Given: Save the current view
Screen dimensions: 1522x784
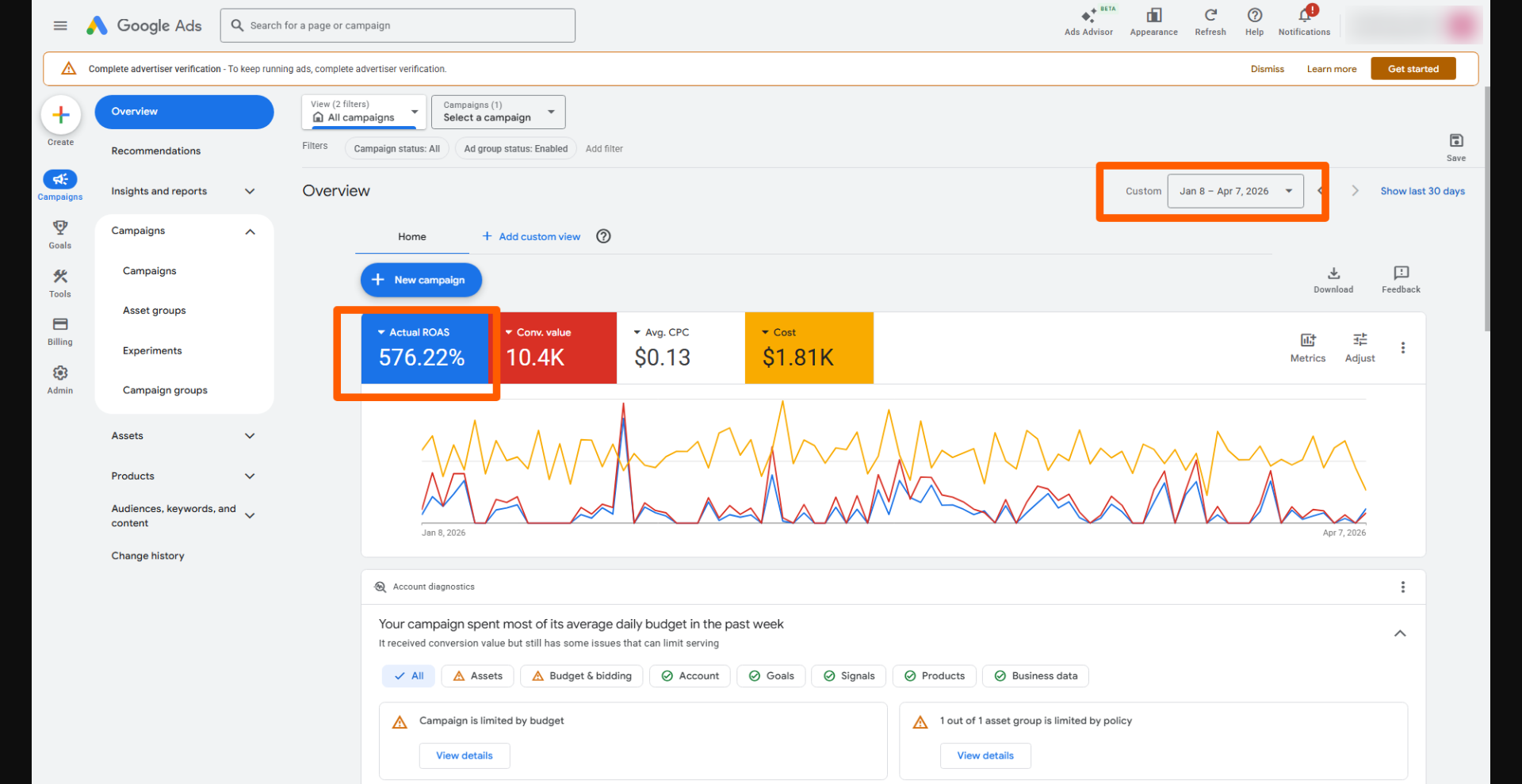Looking at the screenshot, I should 1456,147.
